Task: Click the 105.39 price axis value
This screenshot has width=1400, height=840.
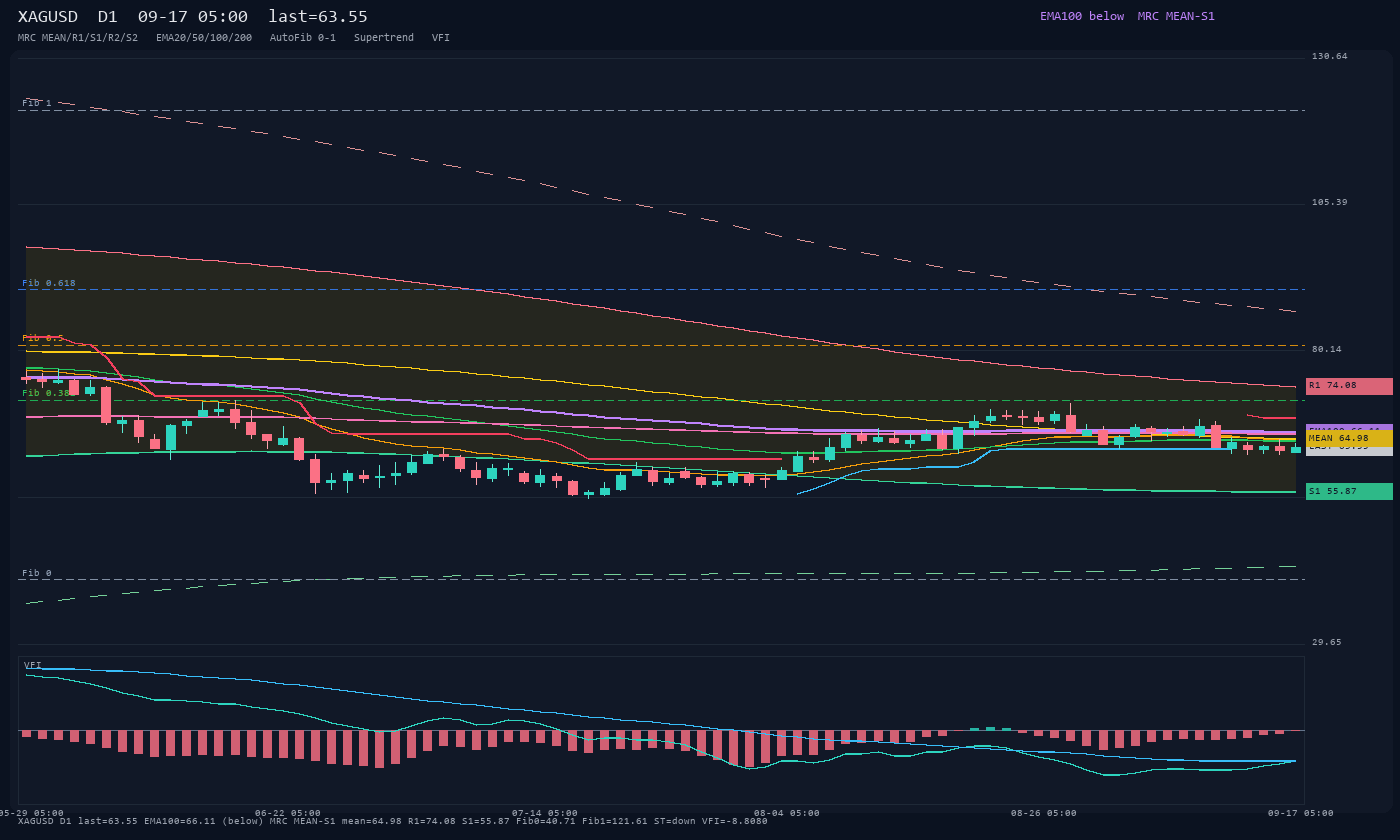Action: 1330,202
